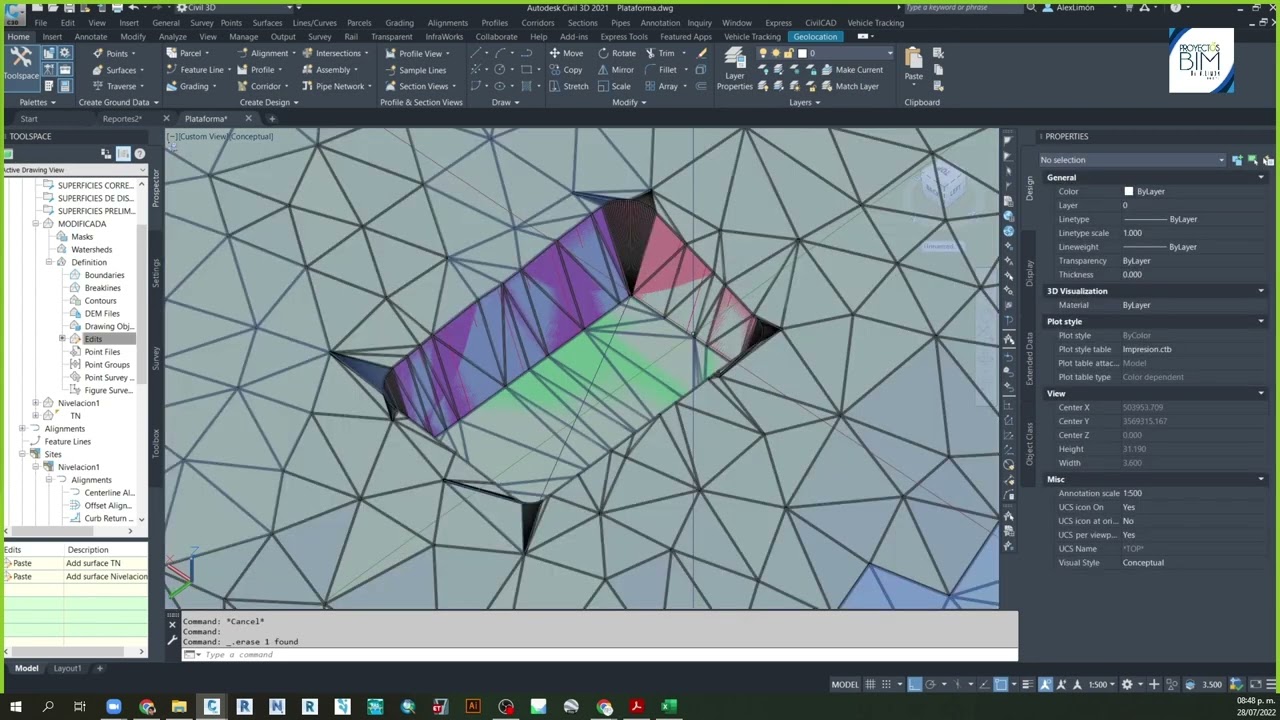Open the Survey menu
Screen dimensions: 1280x720
pos(201,22)
